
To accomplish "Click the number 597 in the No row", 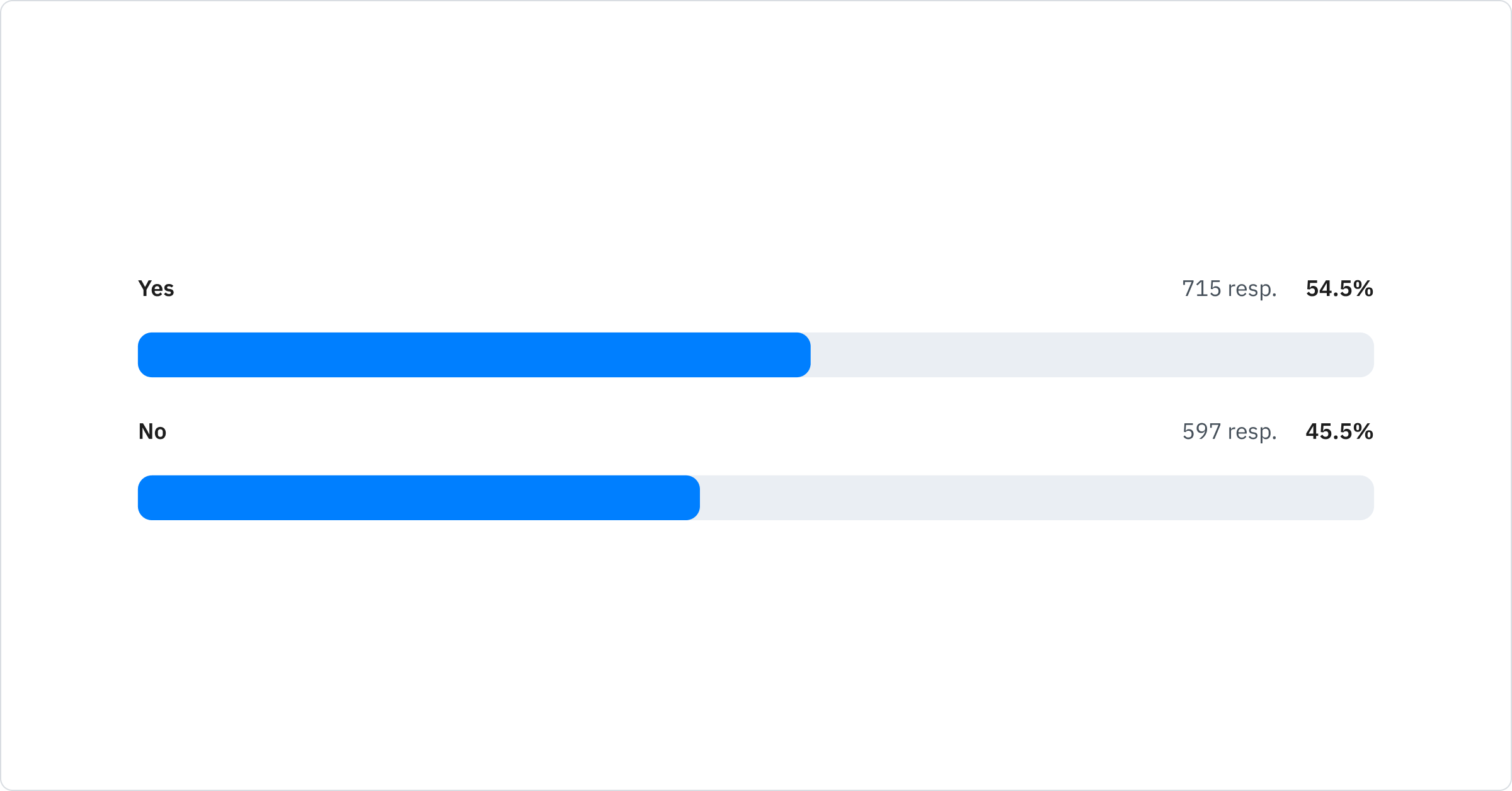I will pyautogui.click(x=1201, y=431).
